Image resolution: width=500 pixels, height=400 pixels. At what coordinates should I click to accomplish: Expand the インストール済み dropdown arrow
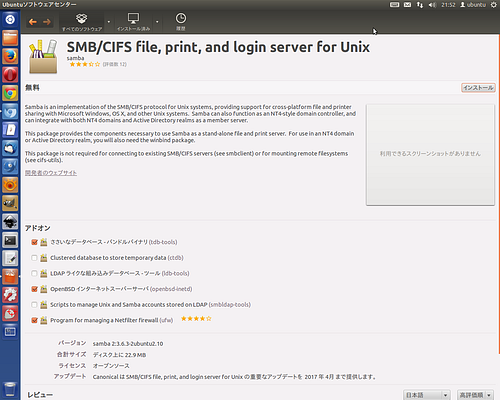tap(157, 22)
